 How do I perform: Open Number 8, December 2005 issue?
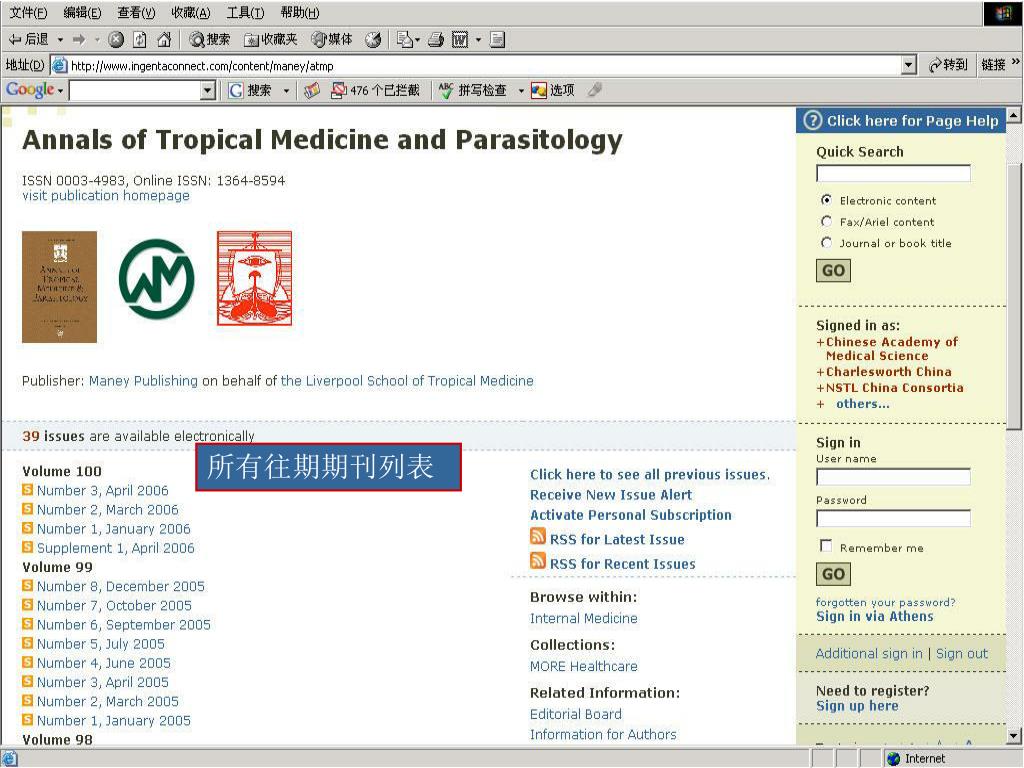(x=121, y=586)
